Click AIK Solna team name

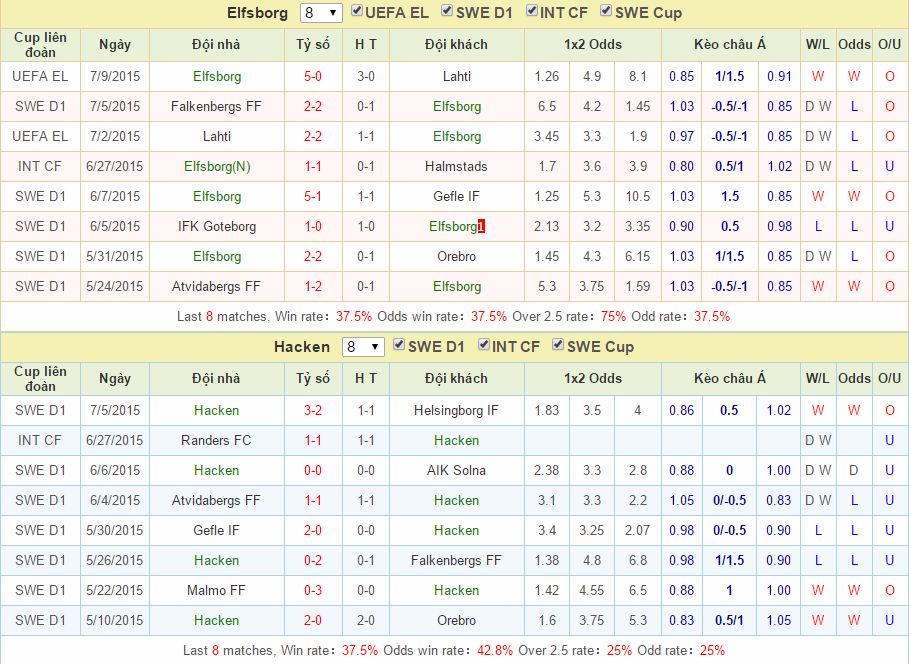tap(456, 470)
